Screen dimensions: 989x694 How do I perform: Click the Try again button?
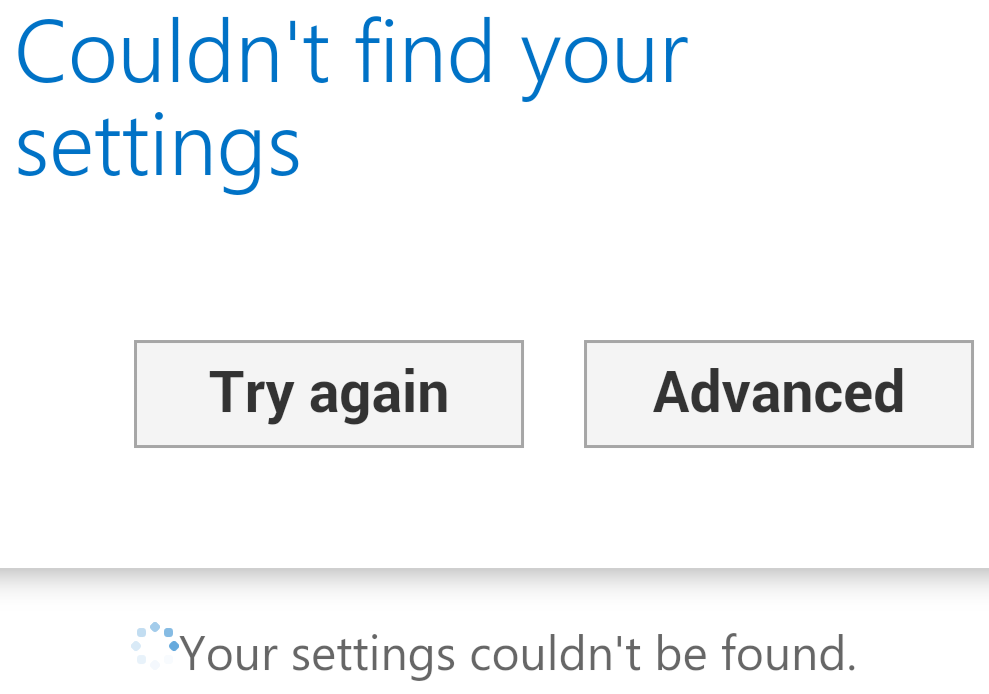pos(328,393)
